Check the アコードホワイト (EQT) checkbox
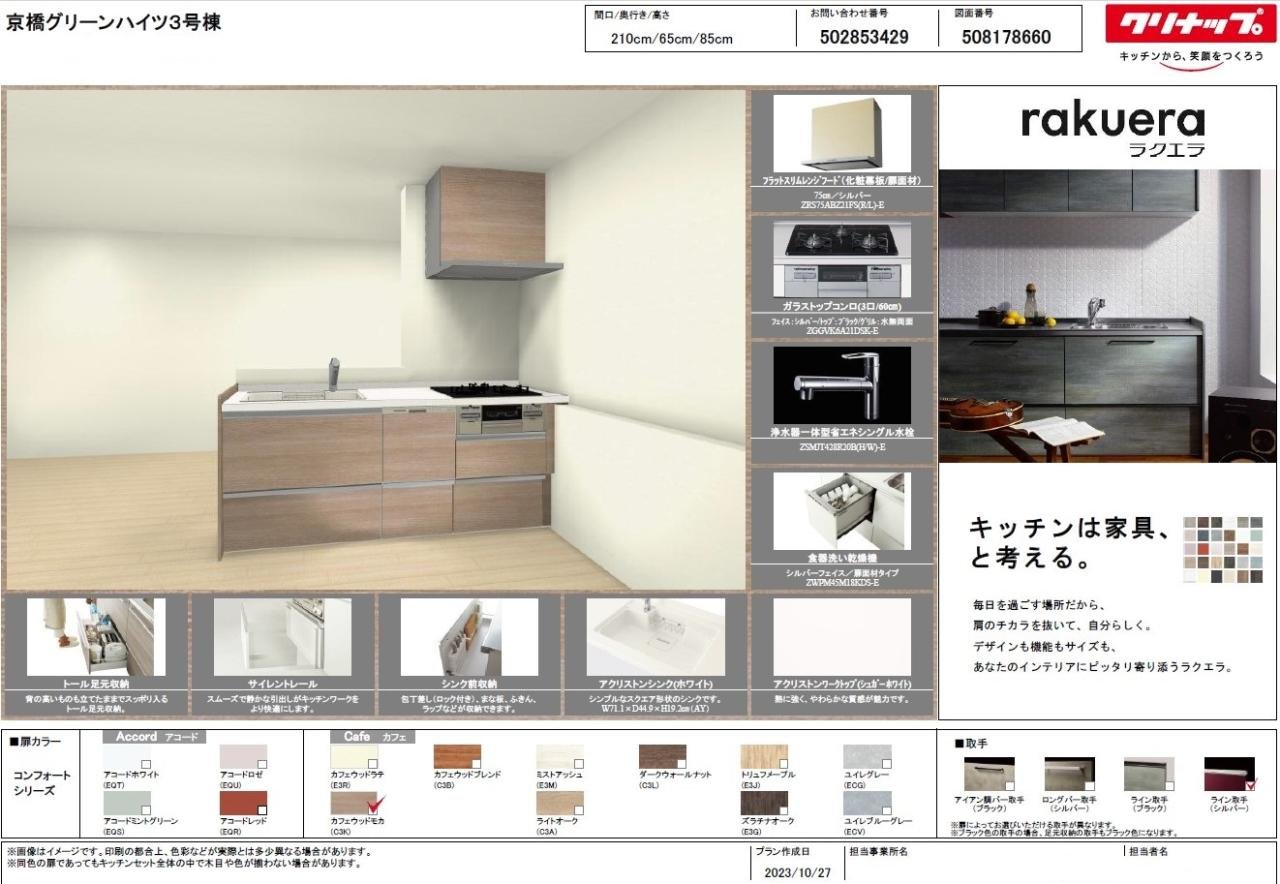 coord(146,764)
